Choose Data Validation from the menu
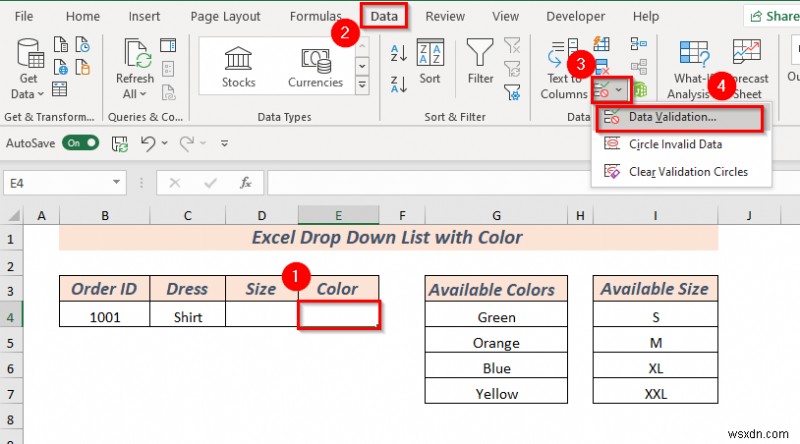The image size is (800, 444). [x=672, y=117]
